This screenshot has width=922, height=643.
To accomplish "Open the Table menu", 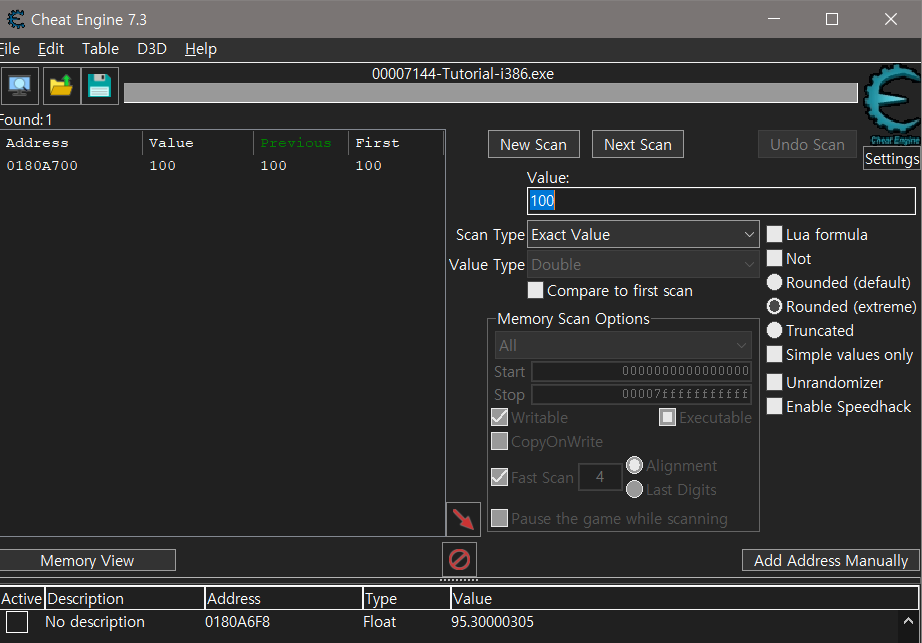I will click(x=100, y=48).
